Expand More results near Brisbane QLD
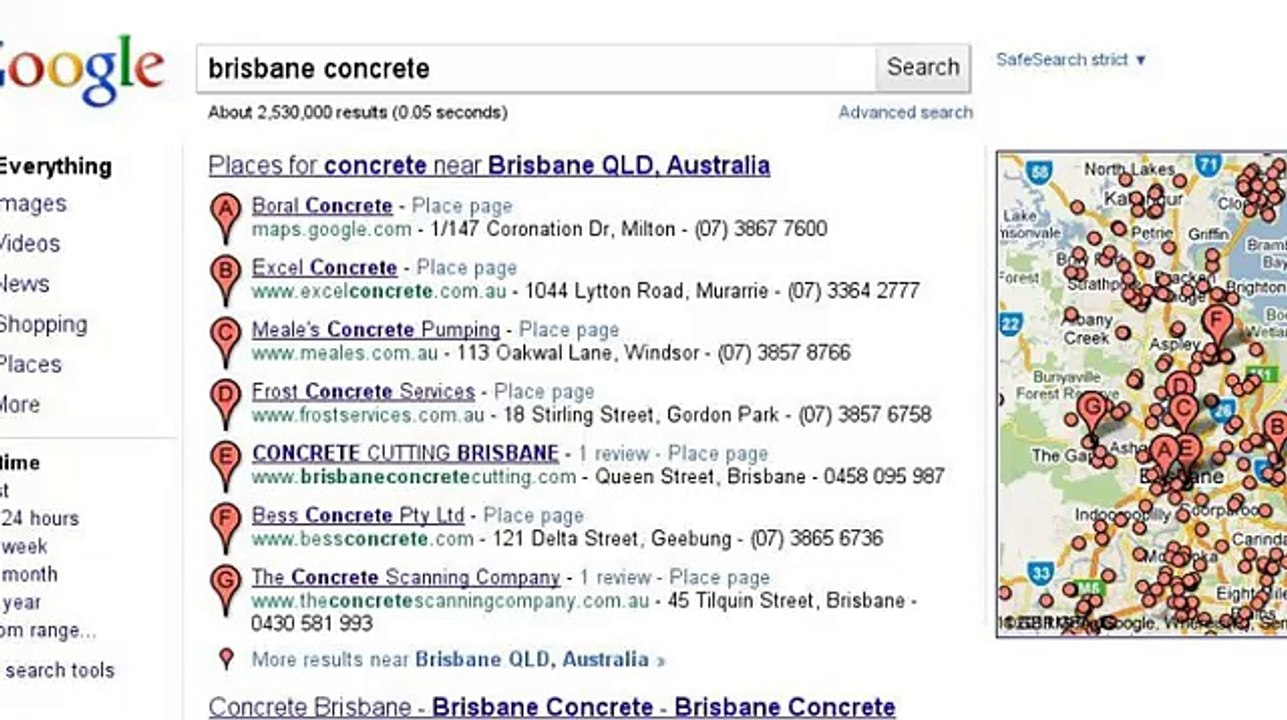The height and width of the screenshot is (720, 1287). pos(458,660)
